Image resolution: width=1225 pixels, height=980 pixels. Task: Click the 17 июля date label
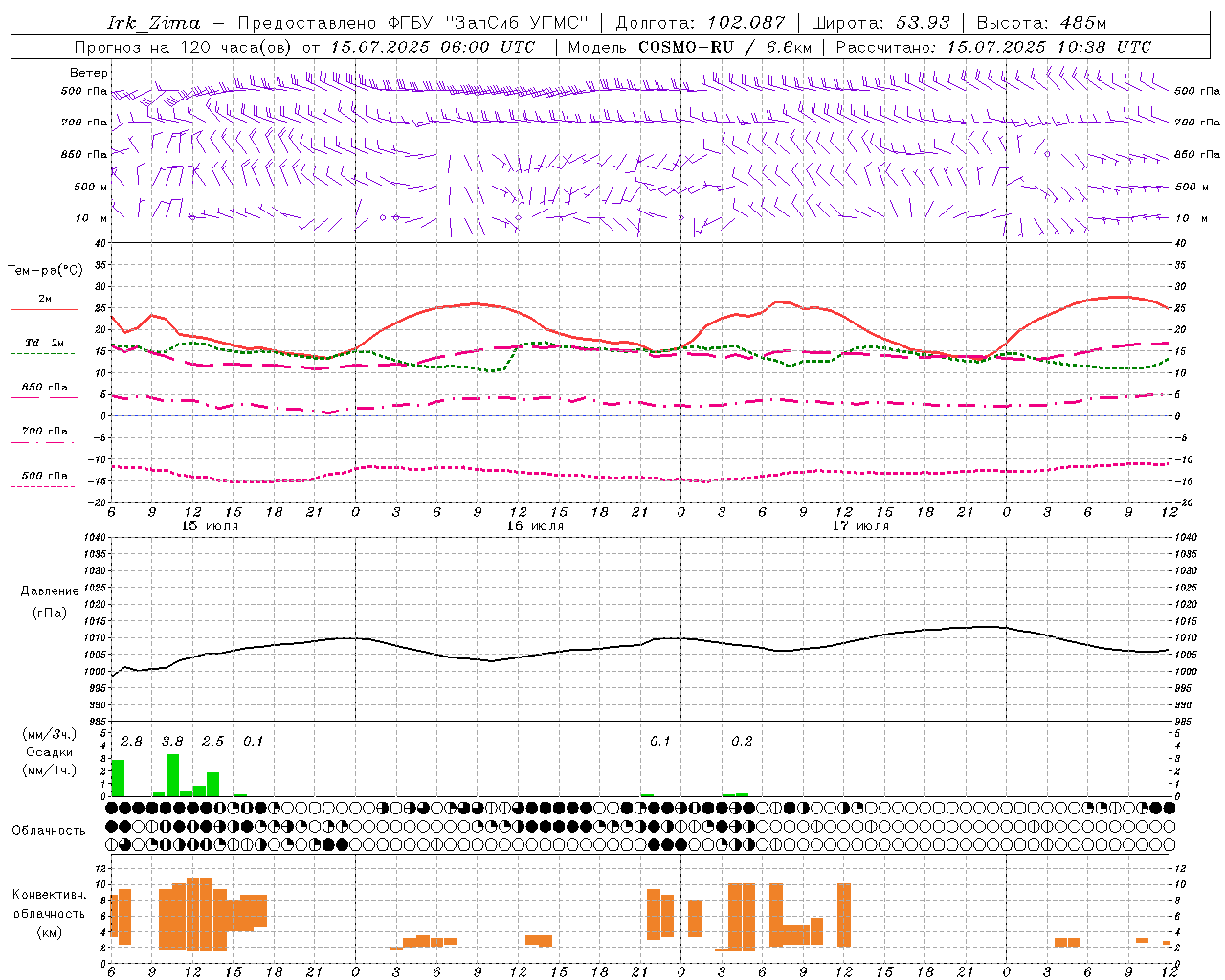pyautogui.click(x=860, y=526)
